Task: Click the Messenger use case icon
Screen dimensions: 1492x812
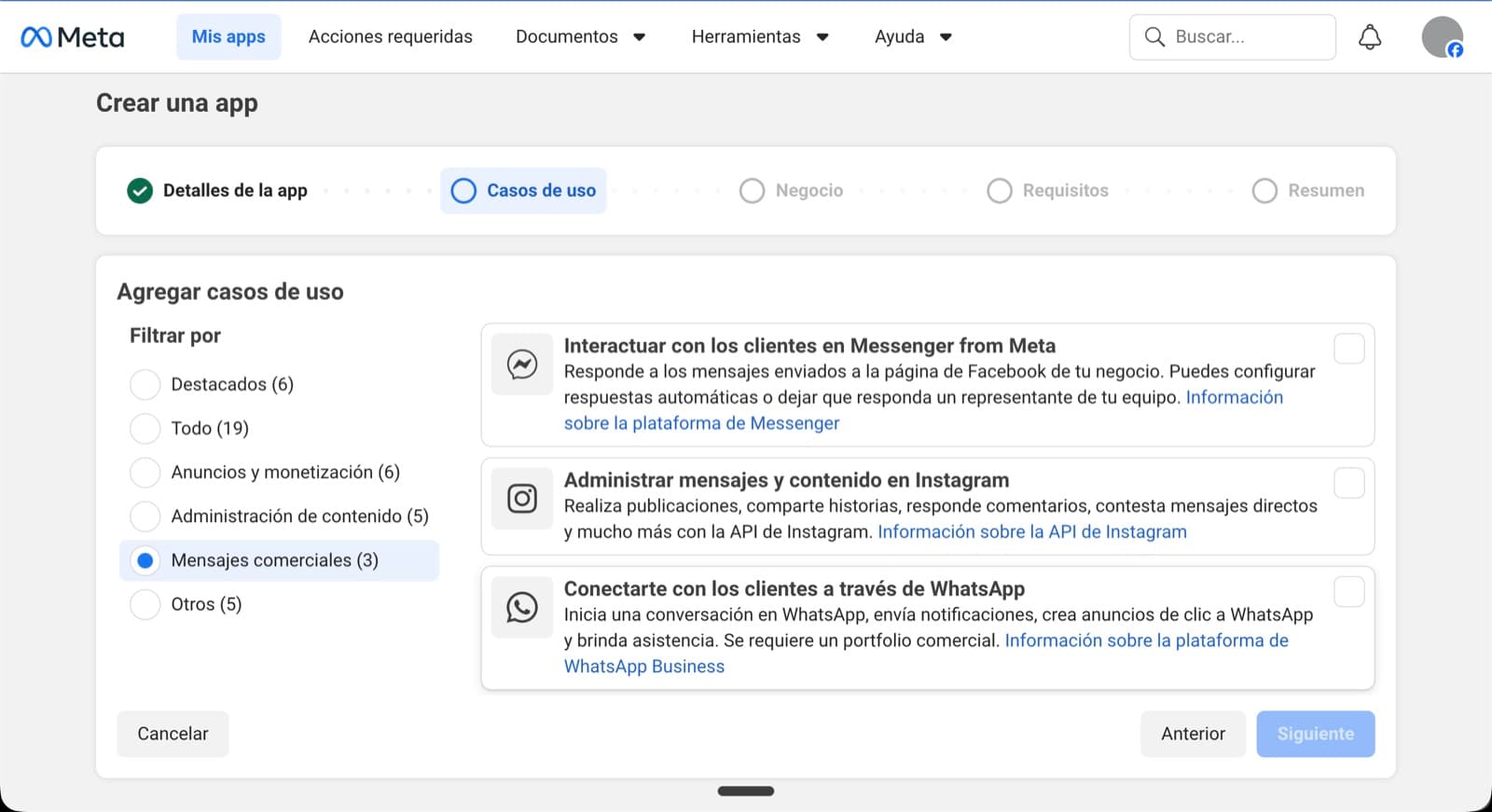Action: coord(522,364)
